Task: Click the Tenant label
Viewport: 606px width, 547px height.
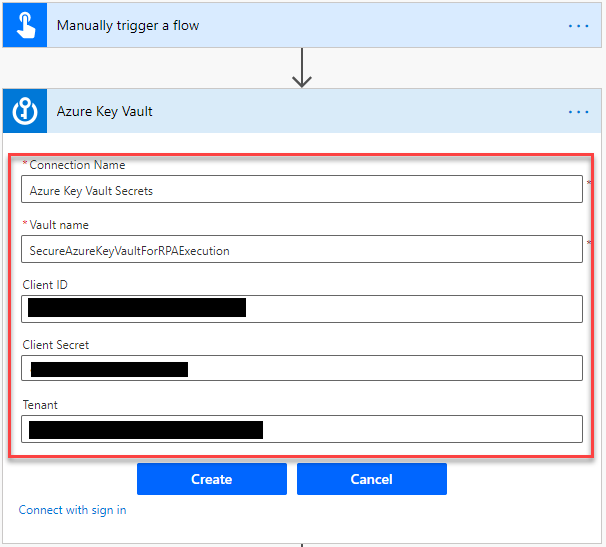Action: [x=40, y=405]
